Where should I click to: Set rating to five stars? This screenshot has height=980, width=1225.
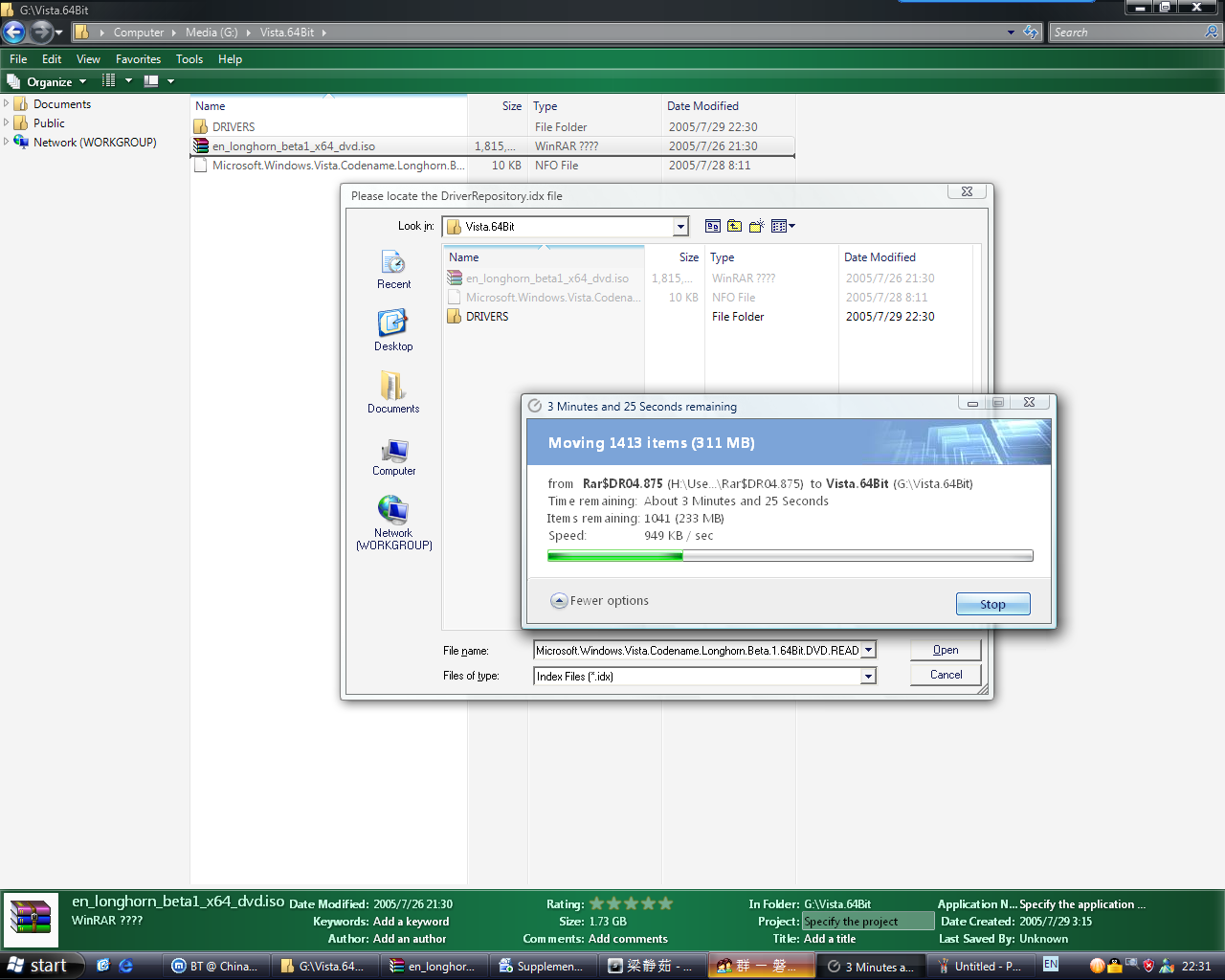(x=665, y=903)
